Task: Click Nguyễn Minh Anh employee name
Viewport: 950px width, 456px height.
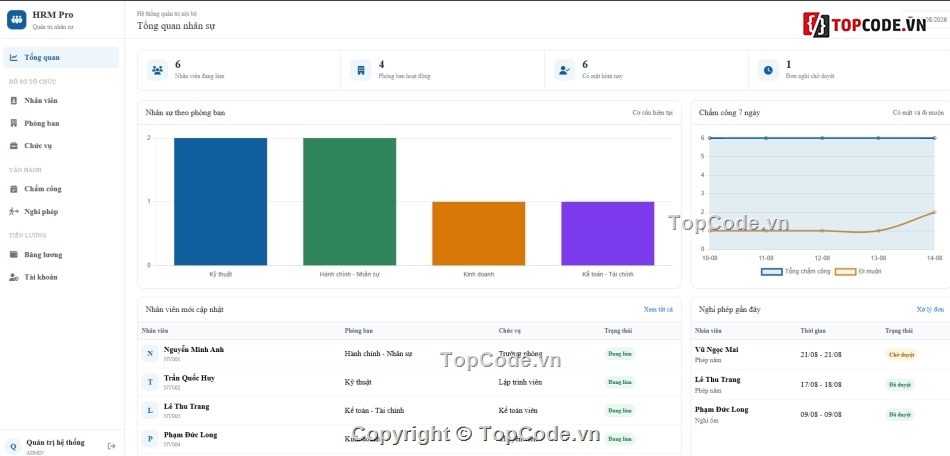Action: 194,349
